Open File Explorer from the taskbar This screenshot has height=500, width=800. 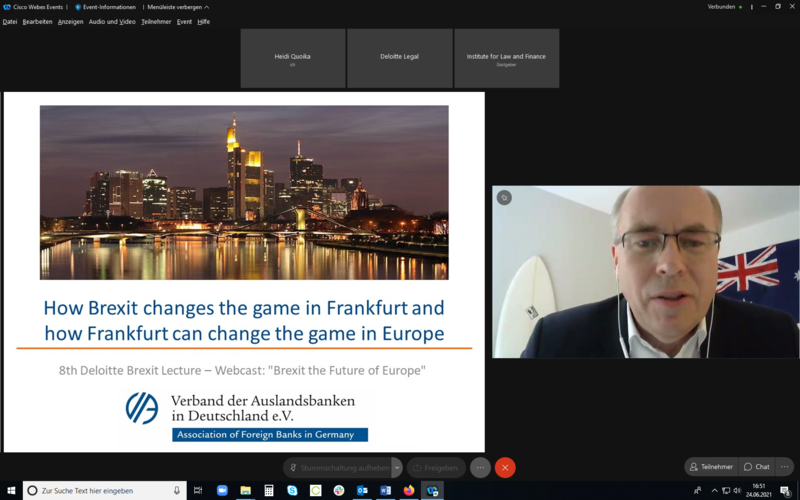tap(245, 491)
